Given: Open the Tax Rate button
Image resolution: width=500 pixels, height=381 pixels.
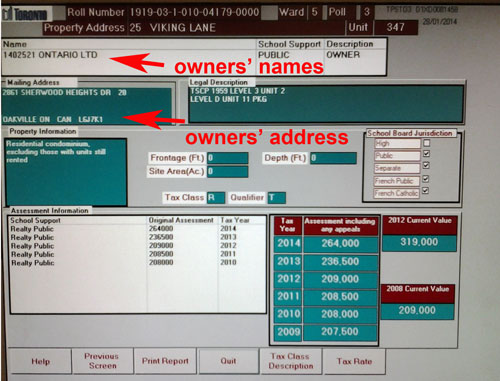Looking at the screenshot, I should 354,361.
